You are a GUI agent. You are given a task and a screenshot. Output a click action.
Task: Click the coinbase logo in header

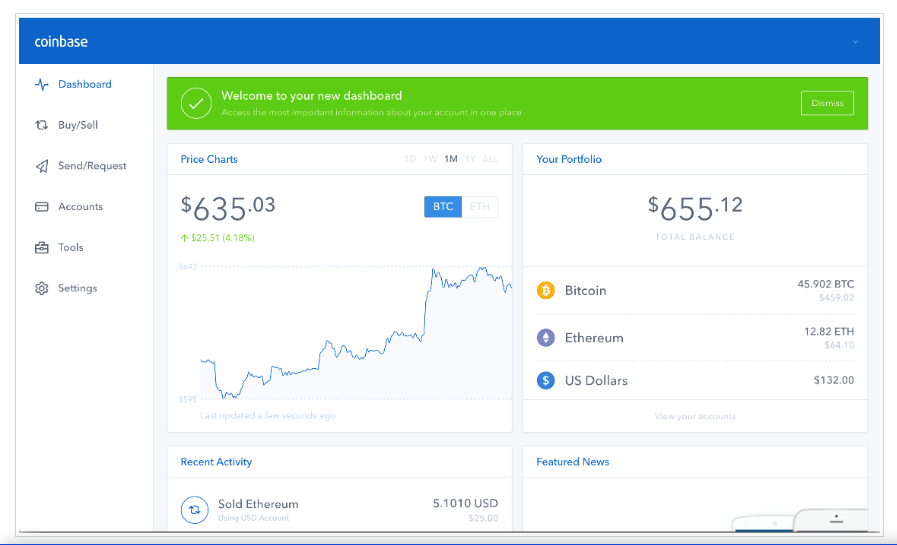[62, 42]
